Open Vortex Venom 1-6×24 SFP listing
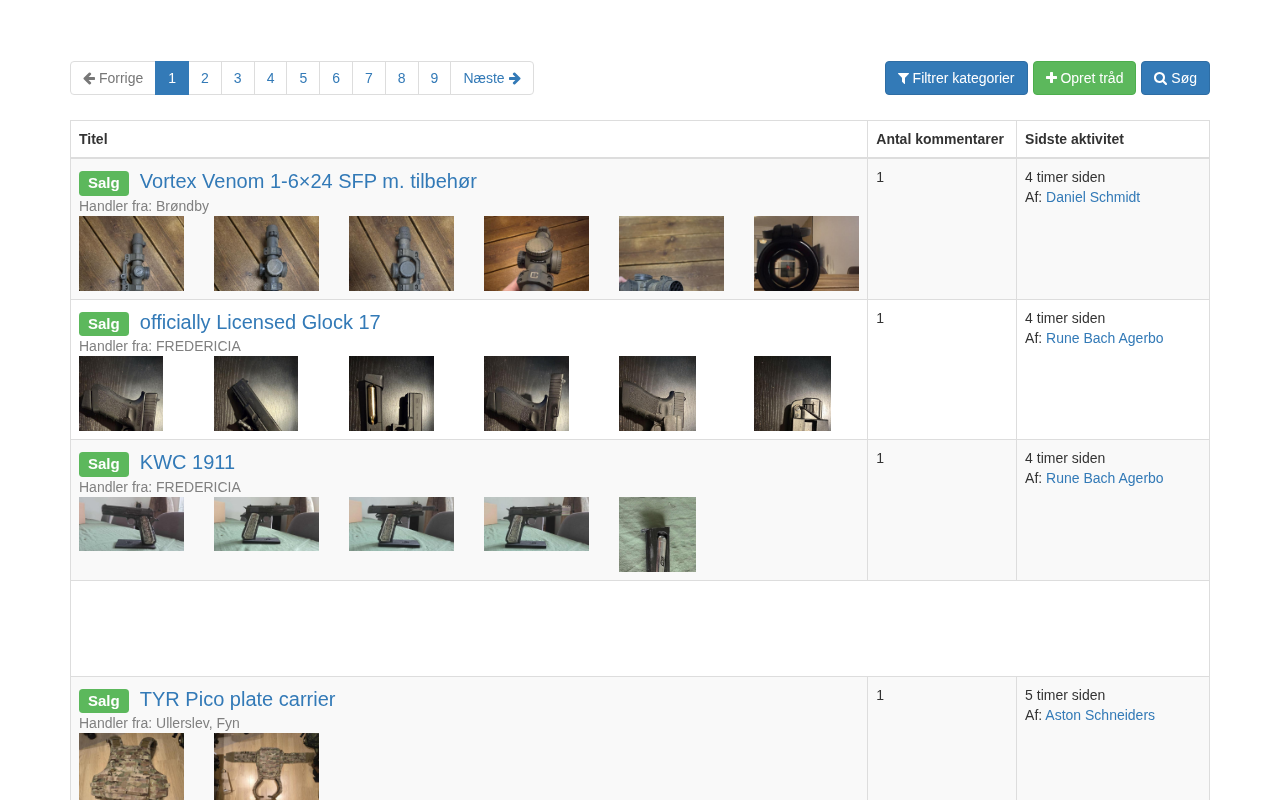Screen dimensions: 1280x800 pyautogui.click(x=308, y=181)
